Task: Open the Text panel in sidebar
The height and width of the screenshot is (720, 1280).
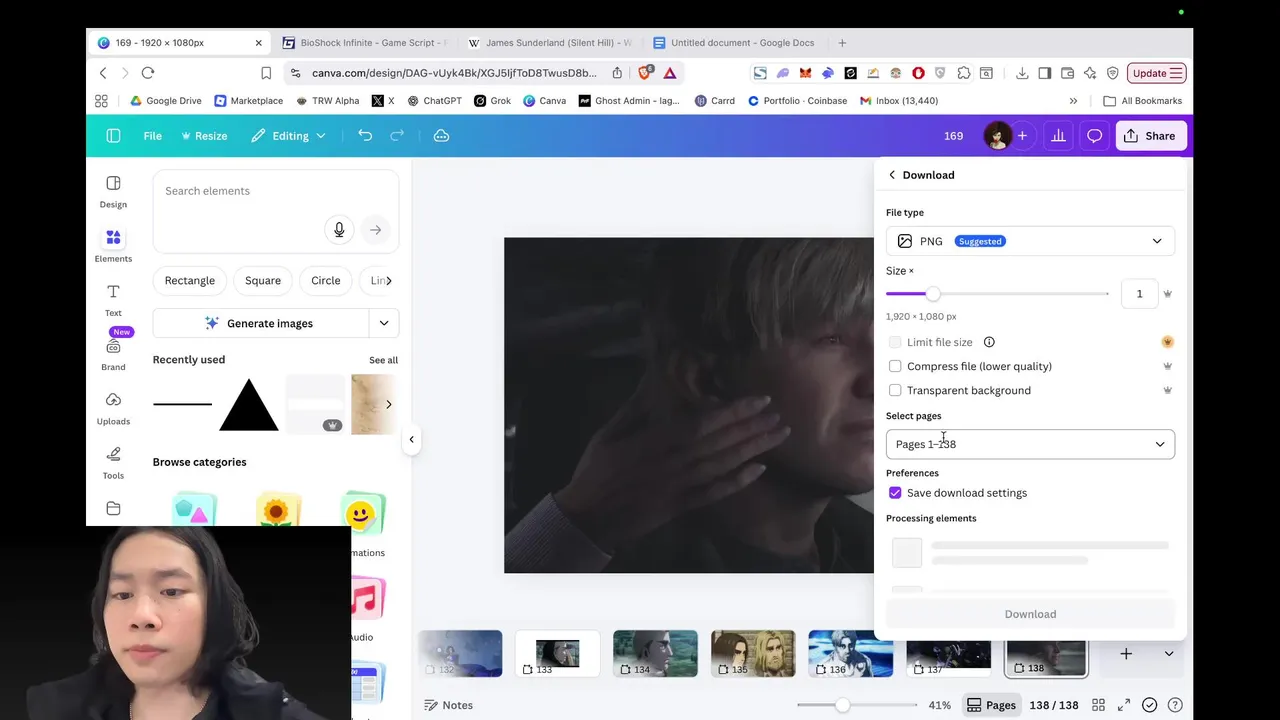Action: click(x=113, y=300)
